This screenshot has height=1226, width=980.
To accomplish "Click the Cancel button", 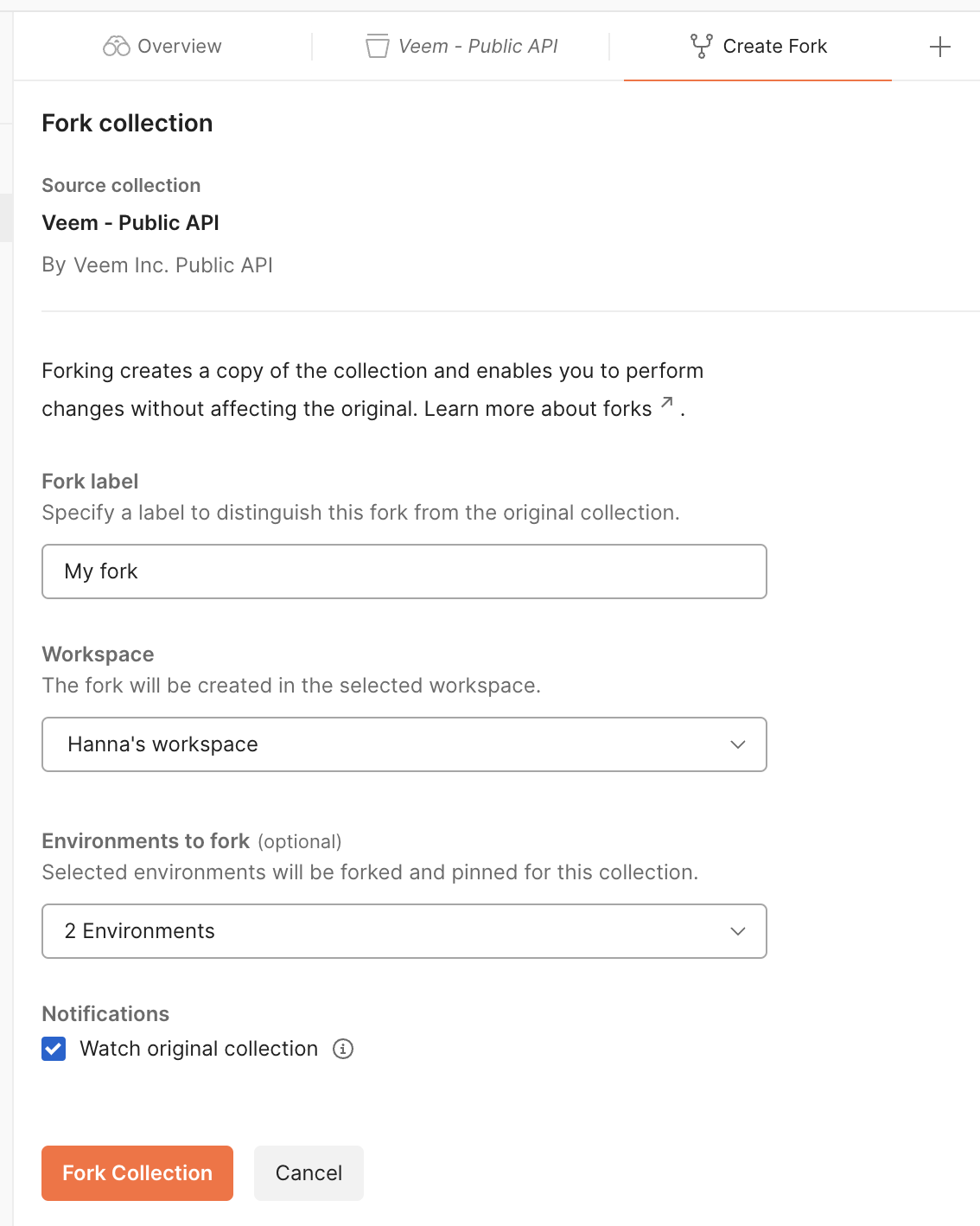I will click(x=309, y=1173).
